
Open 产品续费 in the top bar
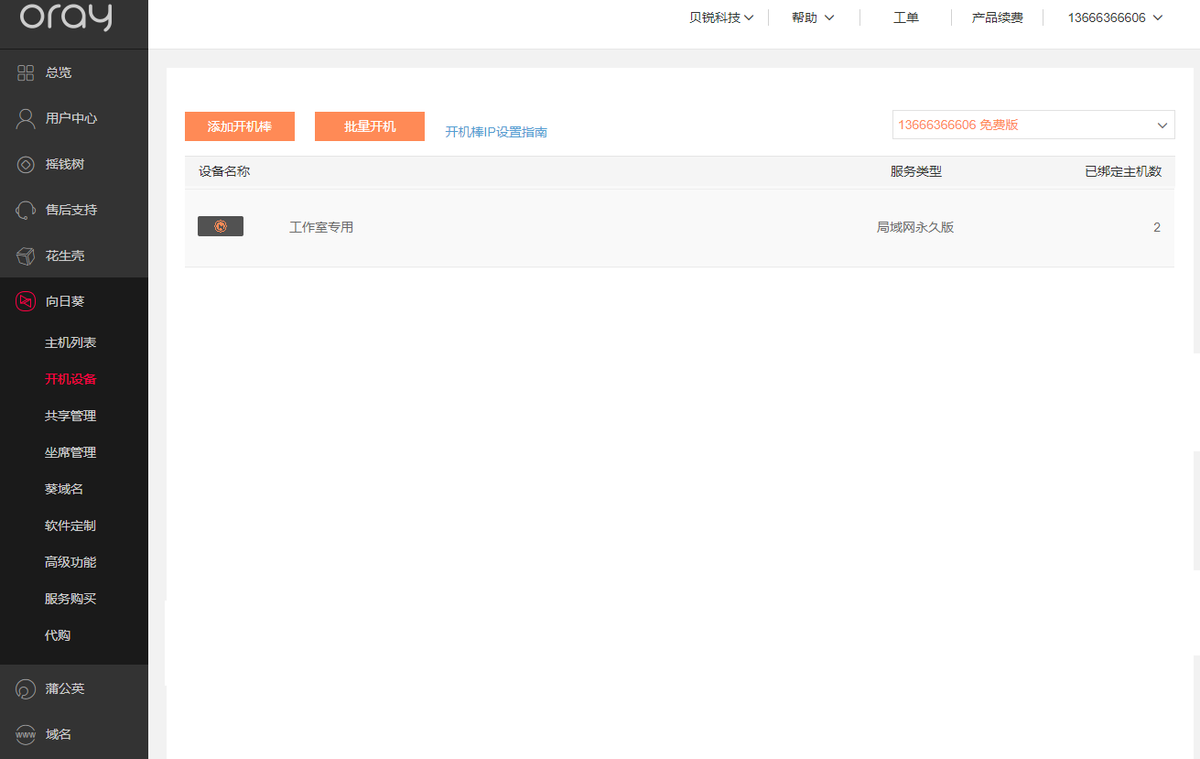(997, 18)
